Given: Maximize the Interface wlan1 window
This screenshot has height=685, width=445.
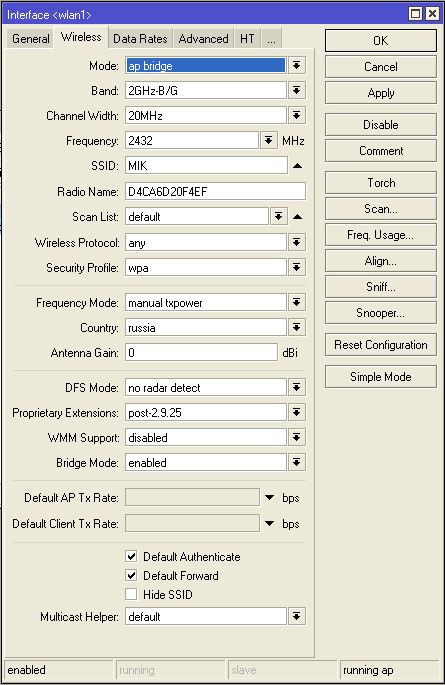Looking at the screenshot, I should [x=415, y=14].
